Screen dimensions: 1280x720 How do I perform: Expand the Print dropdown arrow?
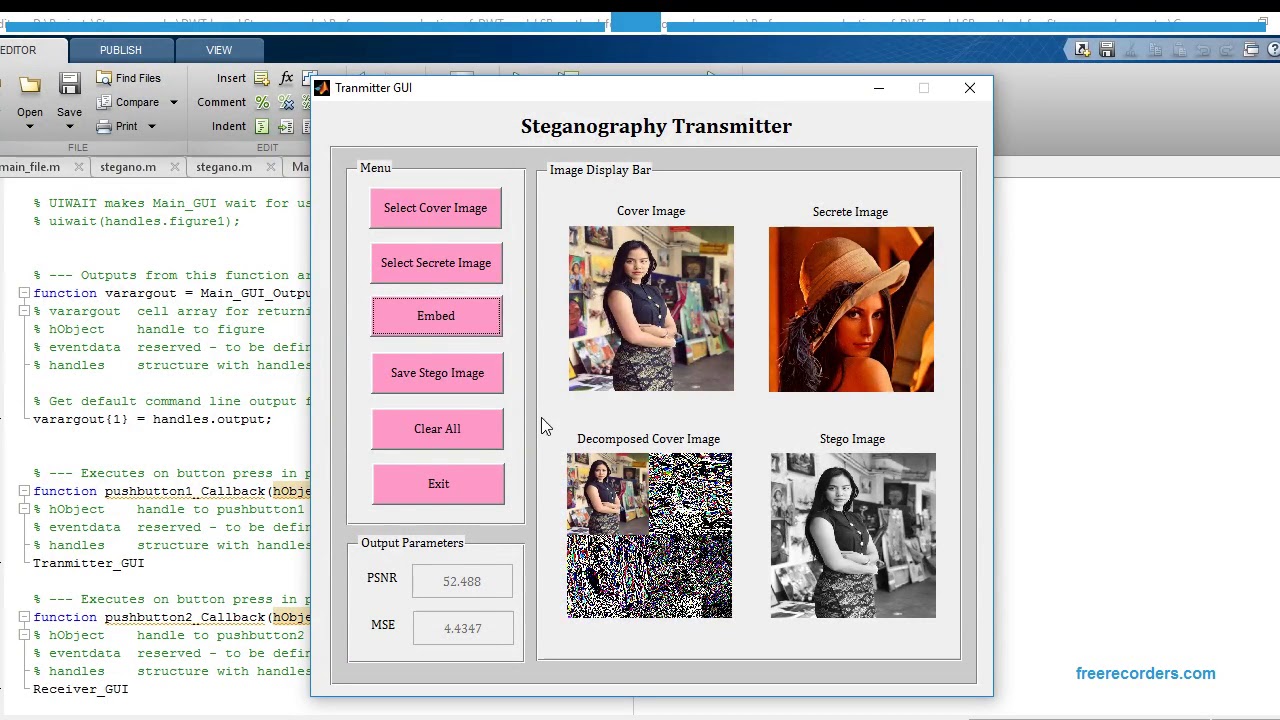(x=152, y=126)
